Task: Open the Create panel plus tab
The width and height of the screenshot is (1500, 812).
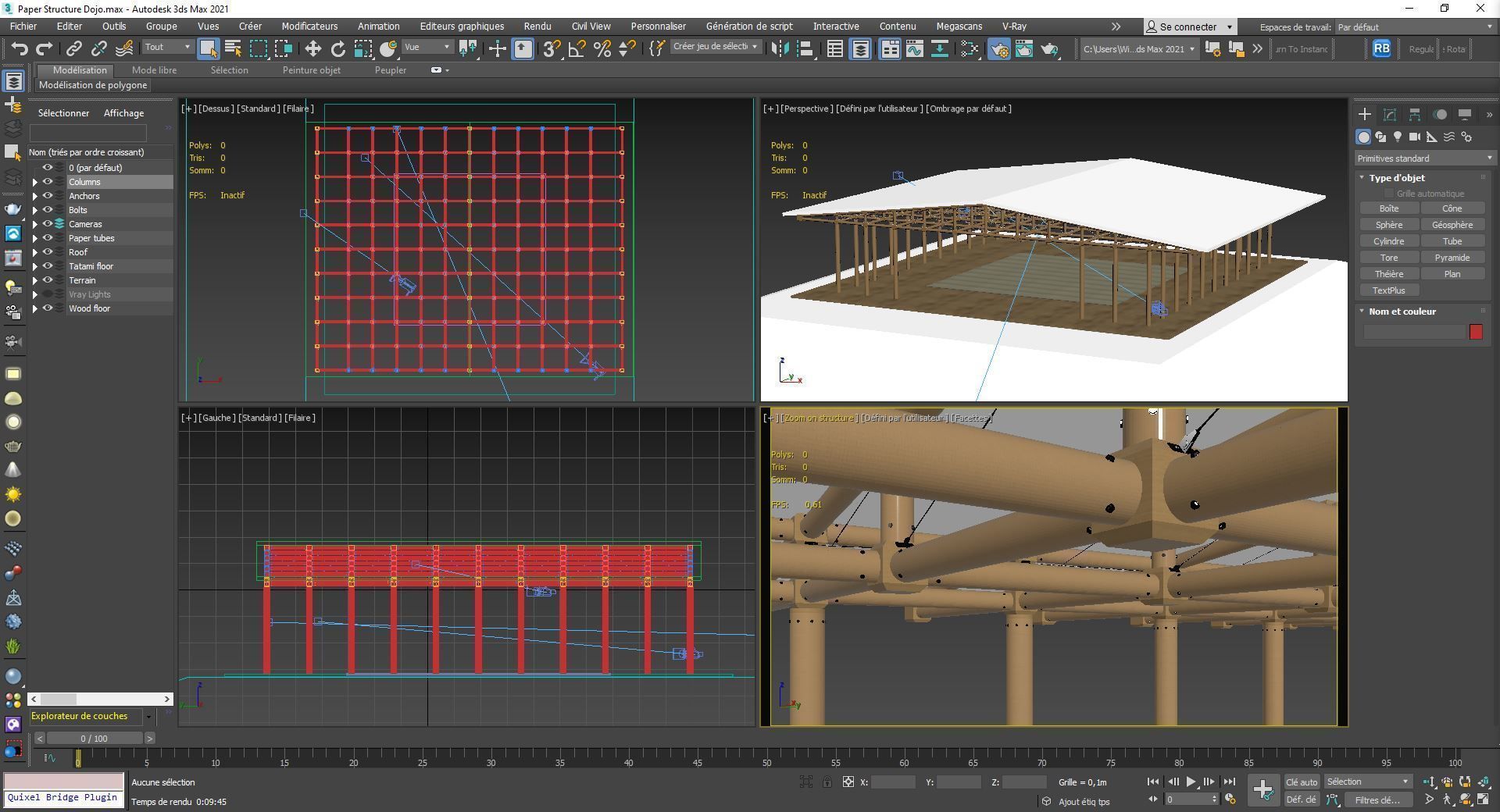Action: pyautogui.click(x=1364, y=114)
